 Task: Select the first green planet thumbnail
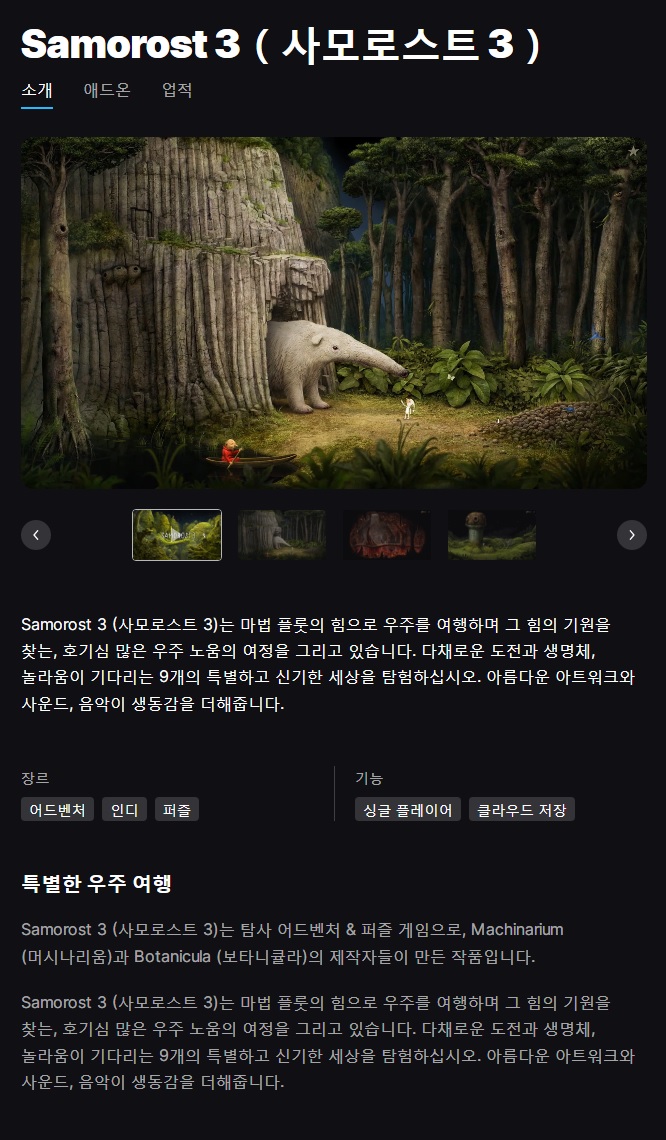[x=177, y=535]
